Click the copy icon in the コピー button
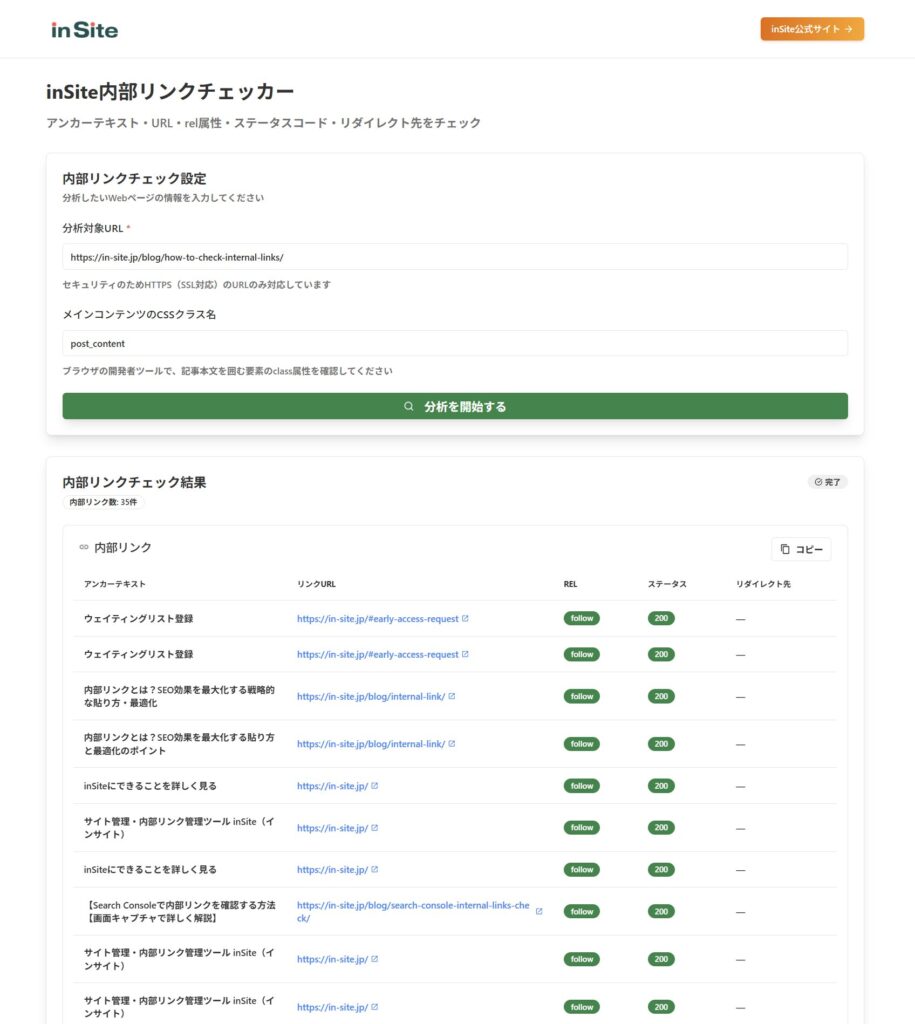Screen dimensions: 915x1024 (784, 549)
